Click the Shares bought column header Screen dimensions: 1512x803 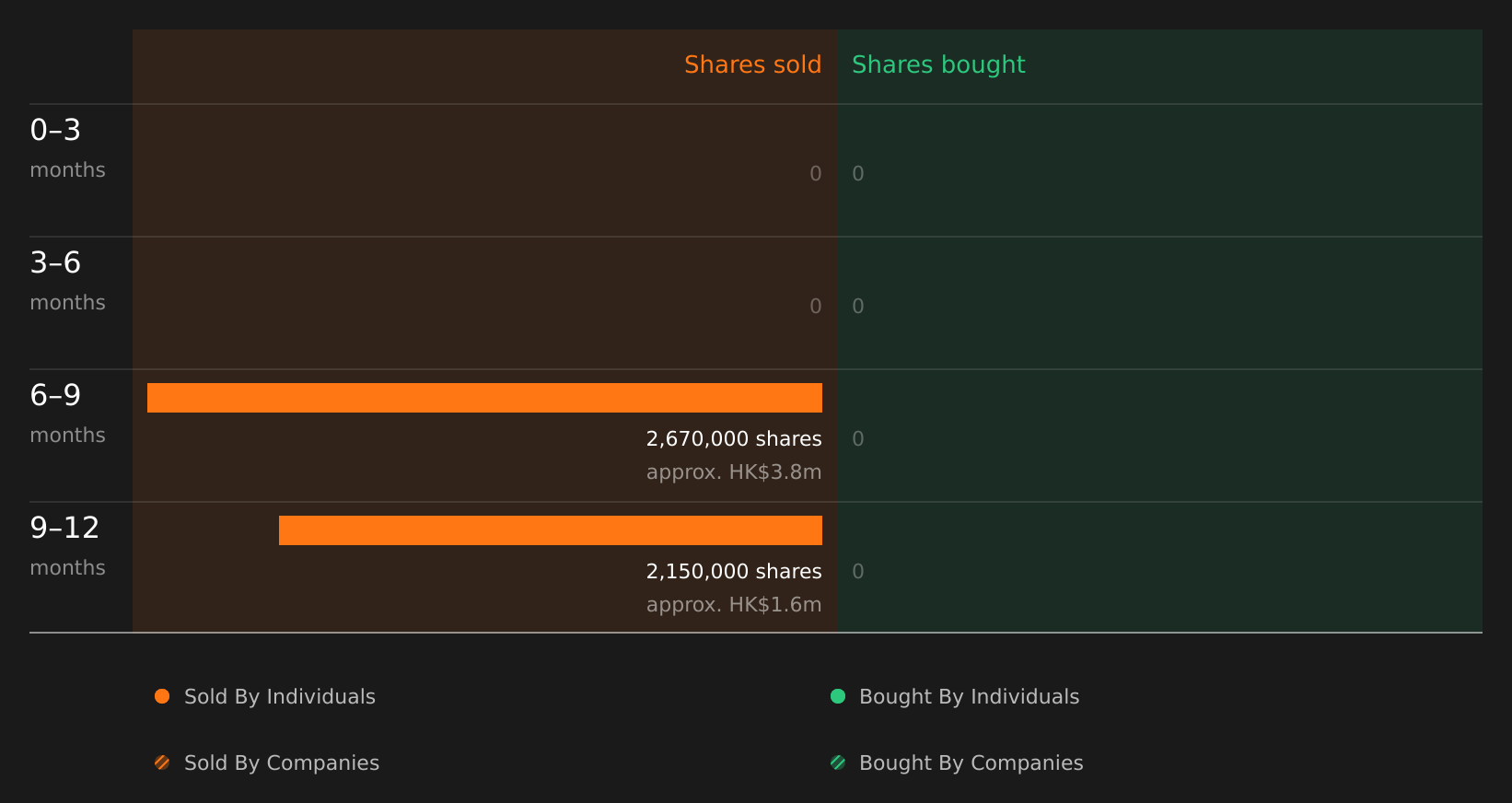pos(938,65)
